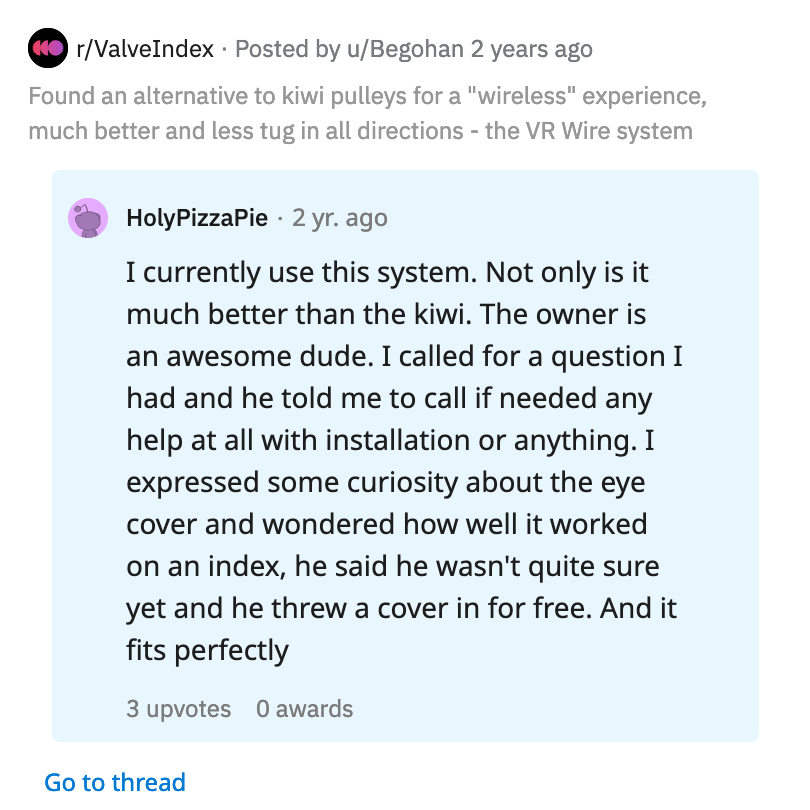Follow the "Go to thread" link
The width and height of the screenshot is (810, 810).
coord(115,782)
